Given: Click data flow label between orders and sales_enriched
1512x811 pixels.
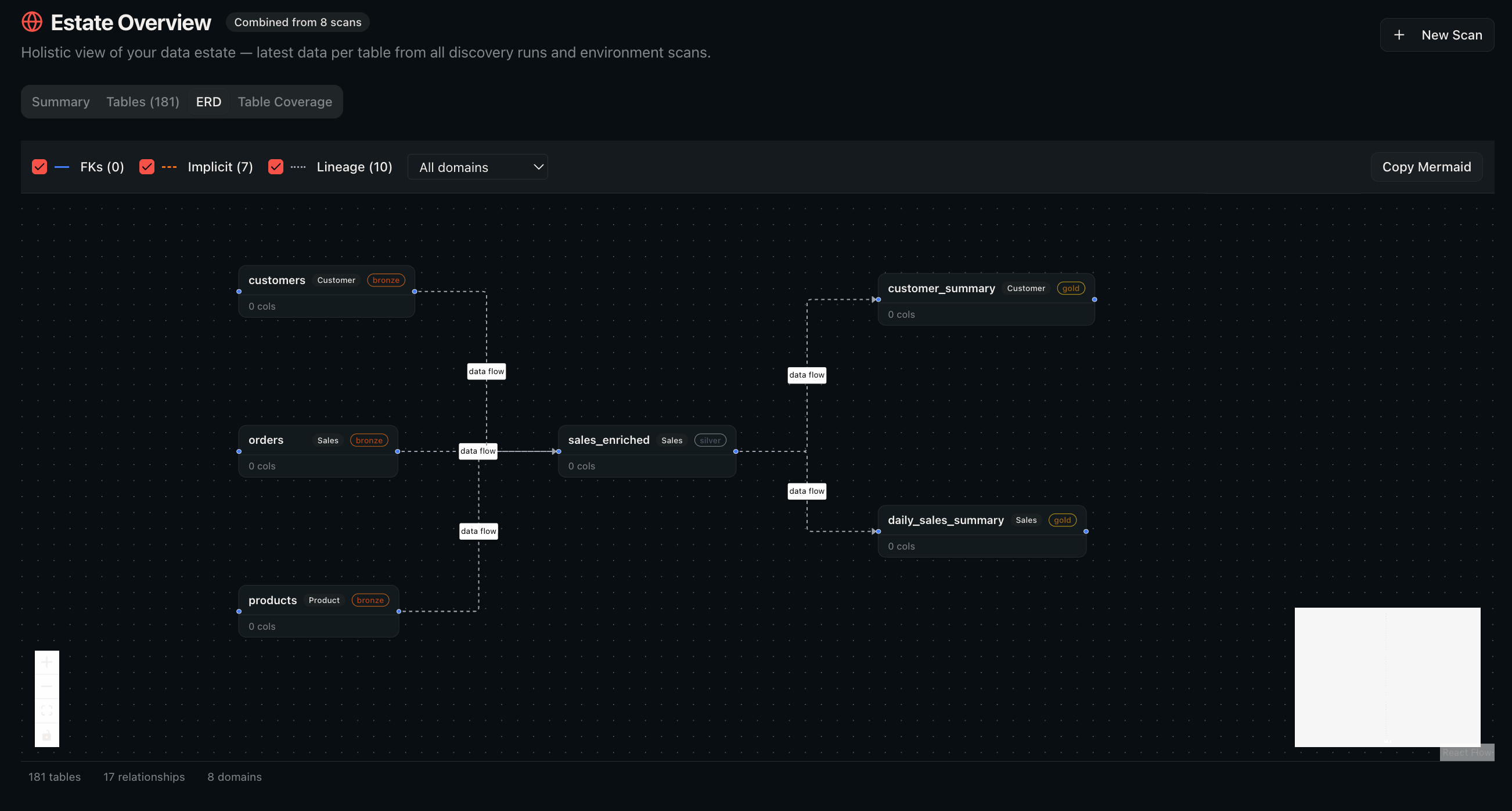Looking at the screenshot, I should [x=478, y=451].
